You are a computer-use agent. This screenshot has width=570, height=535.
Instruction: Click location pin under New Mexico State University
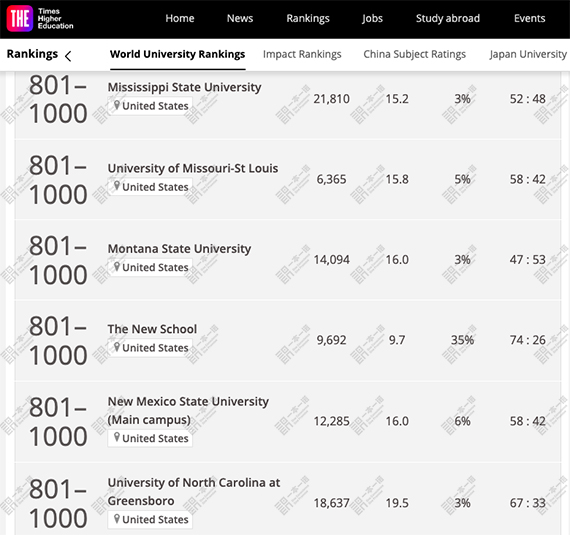click(x=117, y=438)
